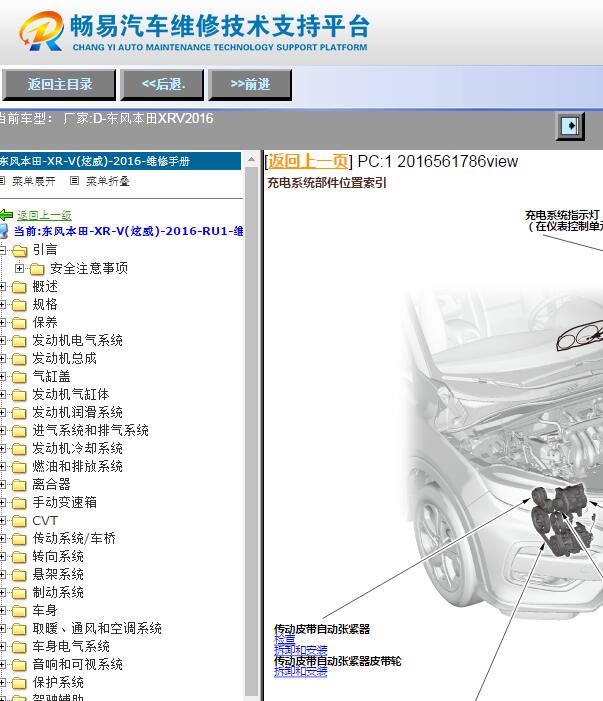Expand the 安全注意事项 node
Image resolution: width=603 pixels, height=701 pixels.
(19, 268)
